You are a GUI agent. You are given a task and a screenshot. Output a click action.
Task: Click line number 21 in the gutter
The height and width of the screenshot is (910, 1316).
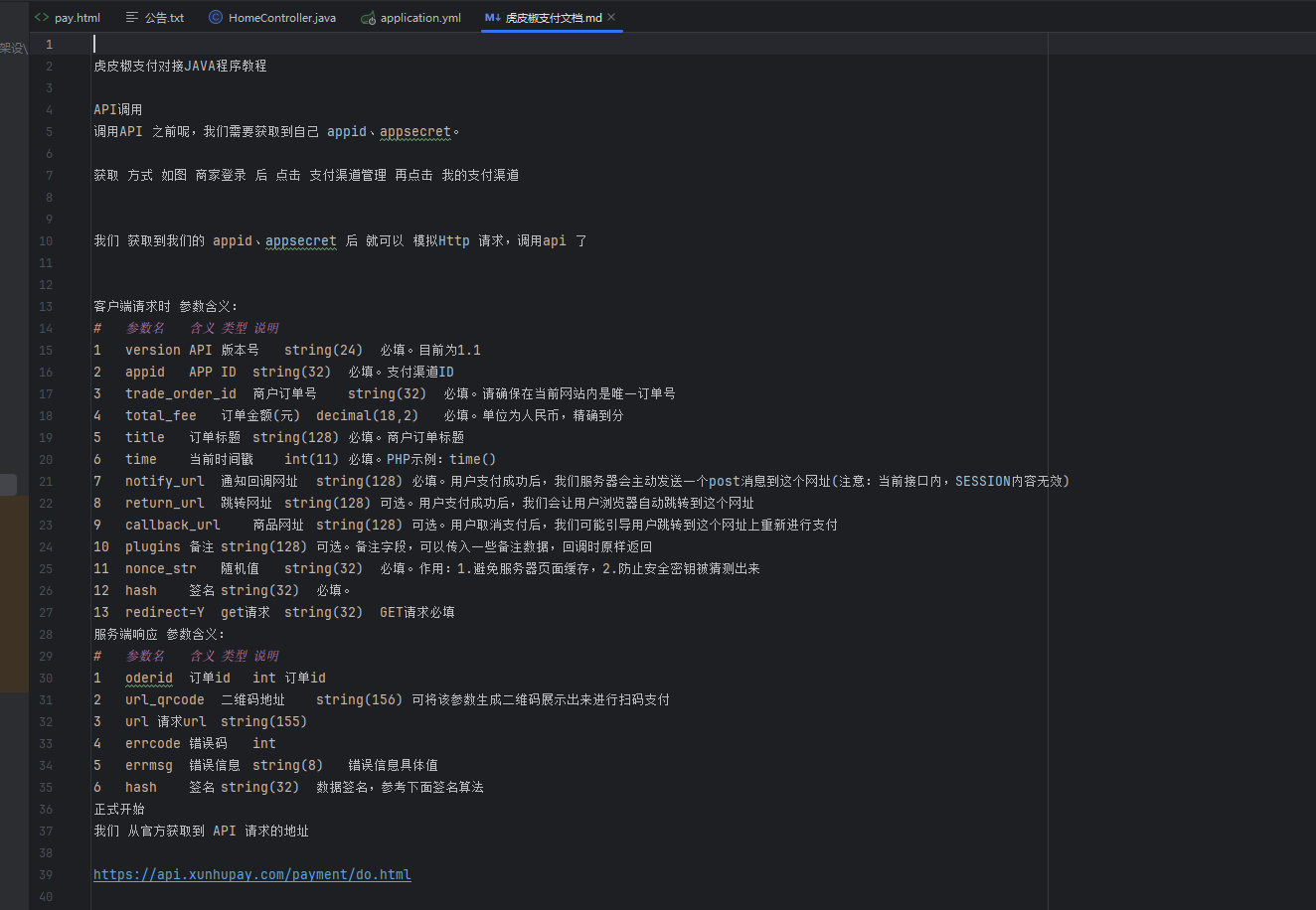[46, 481]
